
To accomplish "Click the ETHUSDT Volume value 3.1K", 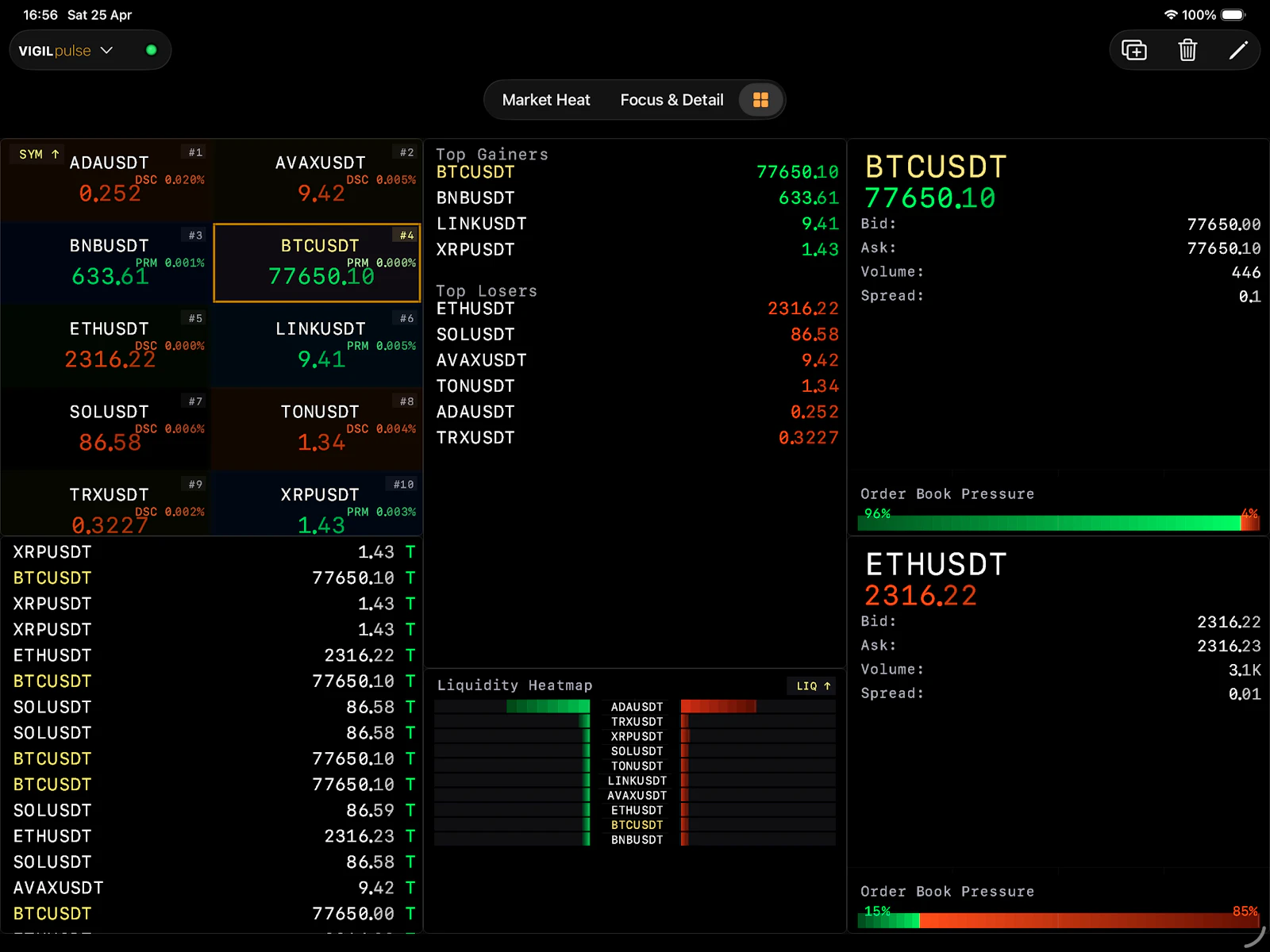I will click(x=1245, y=670).
